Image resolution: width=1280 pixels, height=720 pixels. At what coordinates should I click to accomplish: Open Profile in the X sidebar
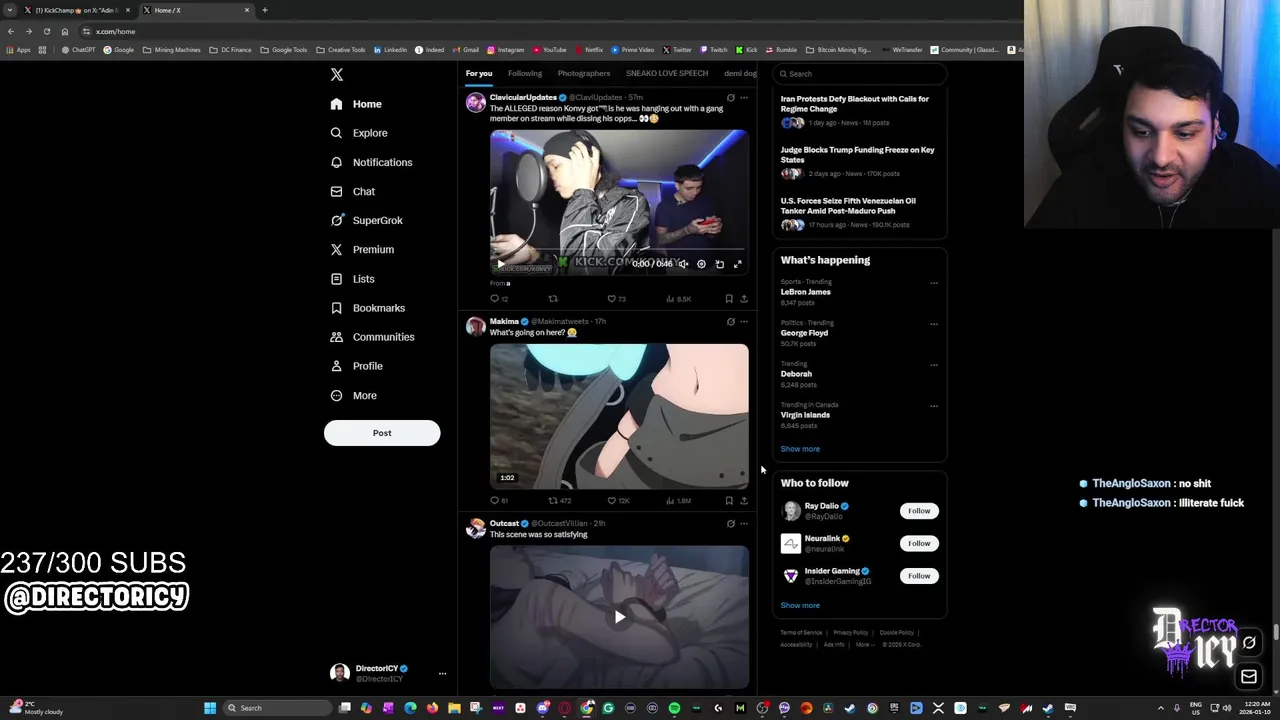coord(357,366)
